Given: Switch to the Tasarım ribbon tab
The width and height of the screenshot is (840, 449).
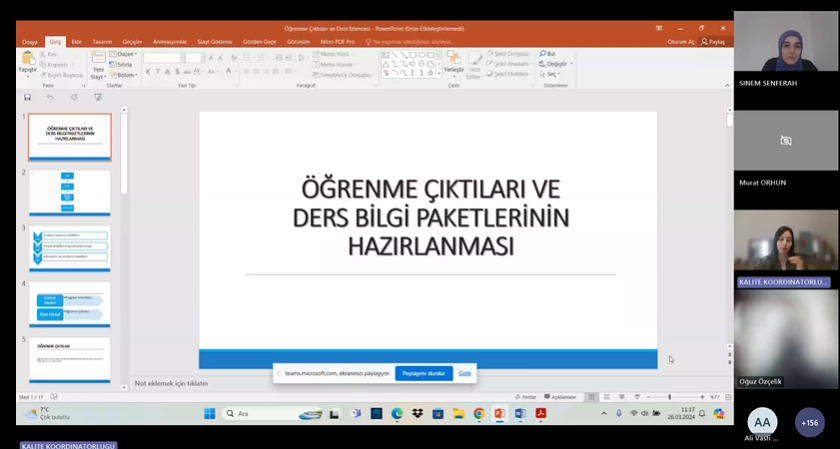Looking at the screenshot, I should pyautogui.click(x=102, y=42).
